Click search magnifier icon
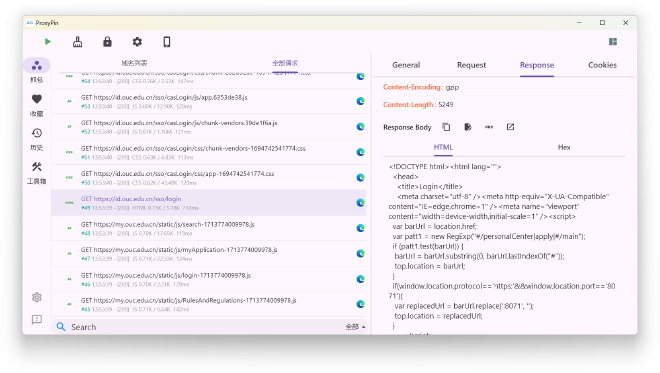 [x=61, y=327]
